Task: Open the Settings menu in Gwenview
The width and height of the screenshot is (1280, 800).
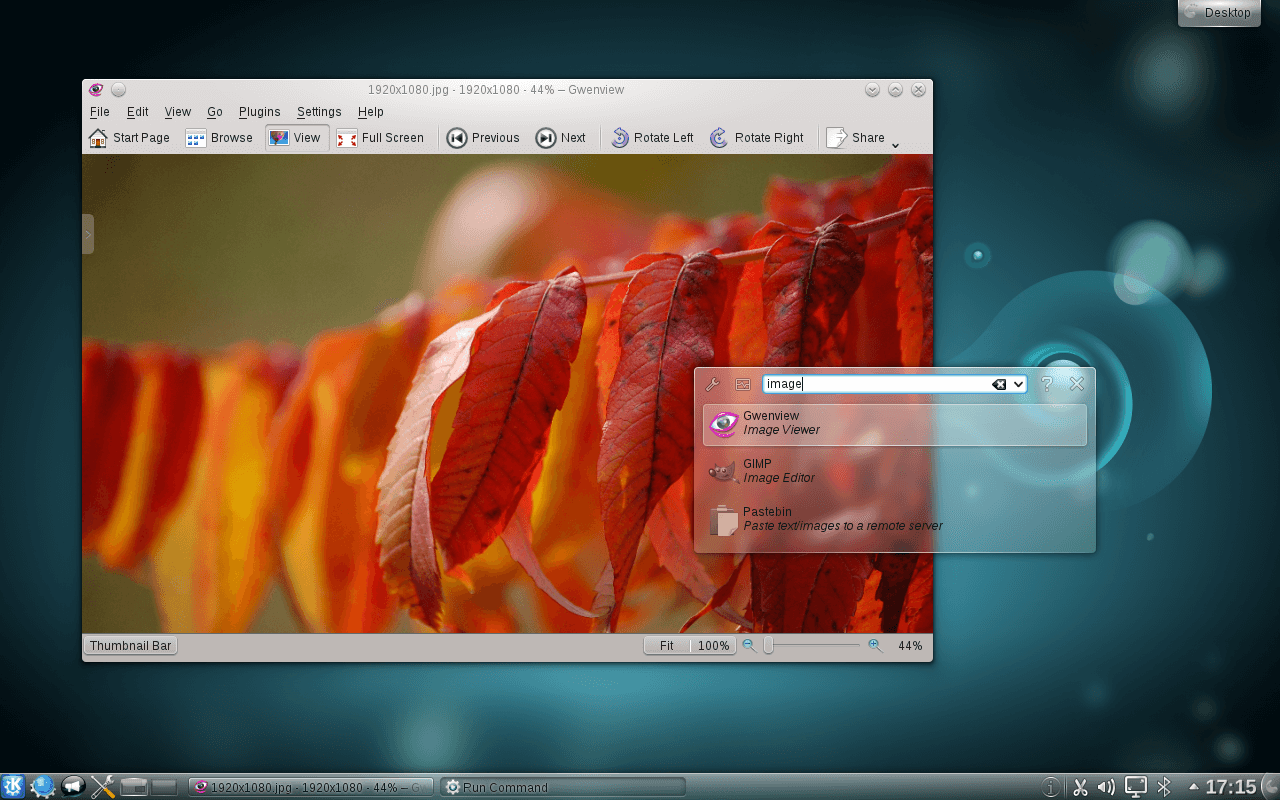Action: 318,112
